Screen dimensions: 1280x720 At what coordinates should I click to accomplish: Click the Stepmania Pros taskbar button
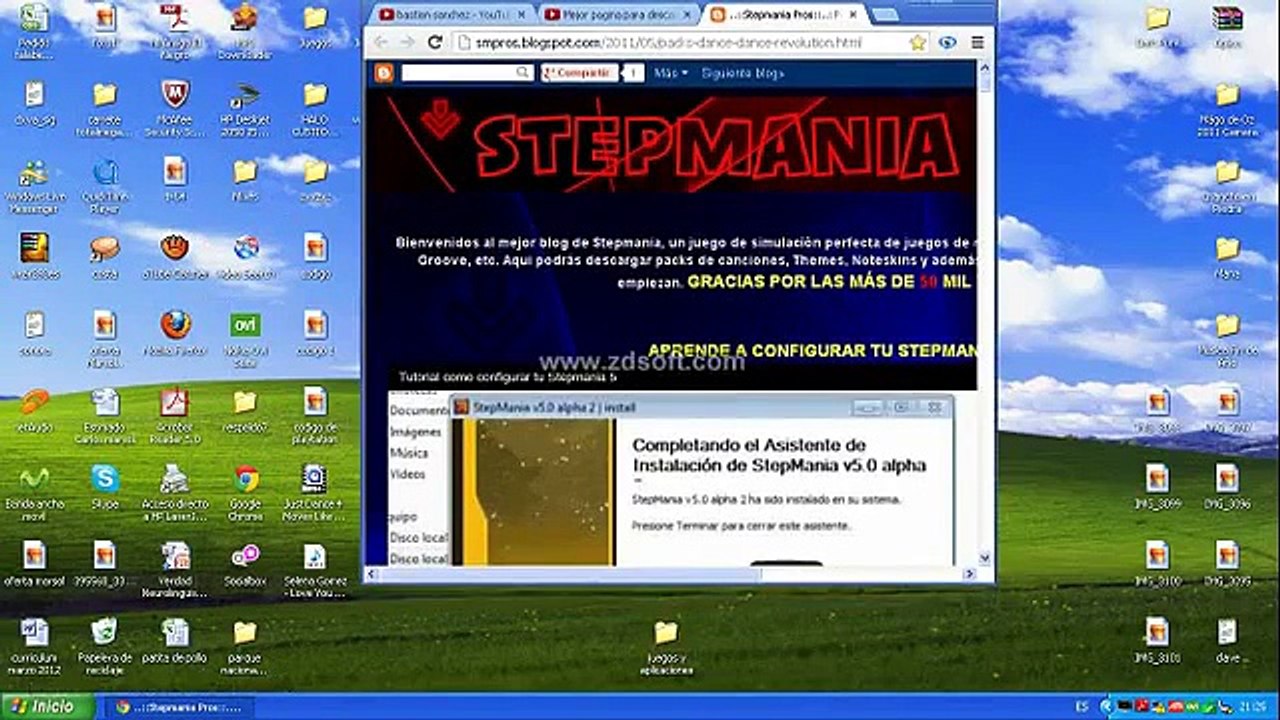180,707
